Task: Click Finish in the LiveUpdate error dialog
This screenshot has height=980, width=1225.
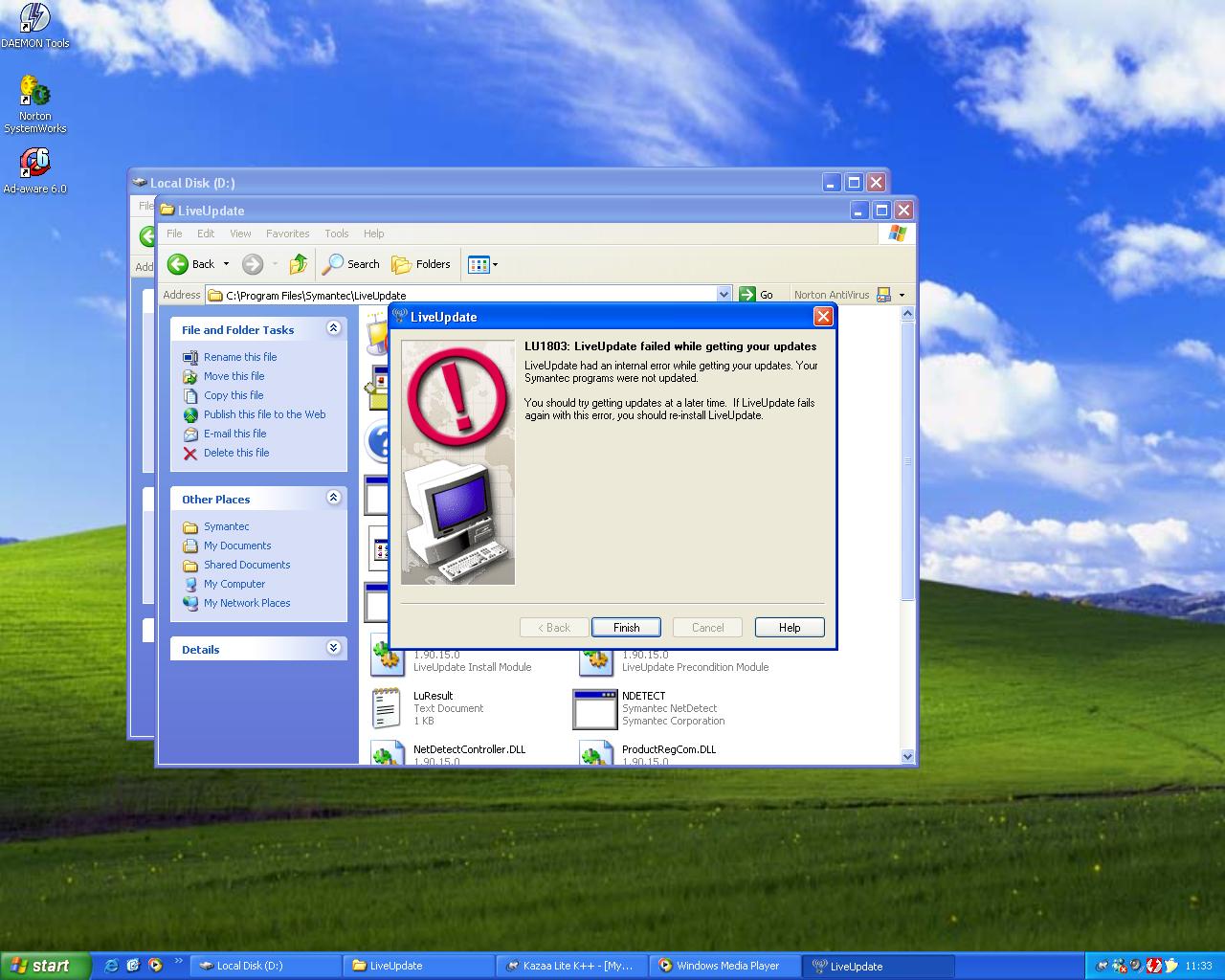Action: [x=626, y=628]
